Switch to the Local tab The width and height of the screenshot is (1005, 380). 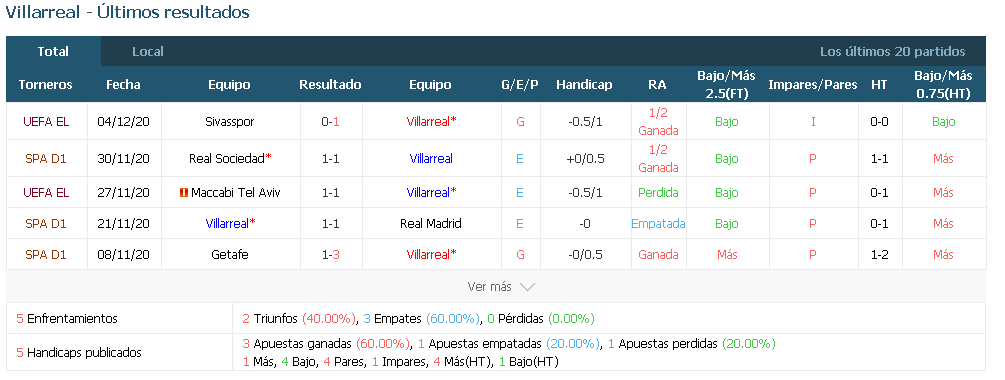[x=147, y=52]
